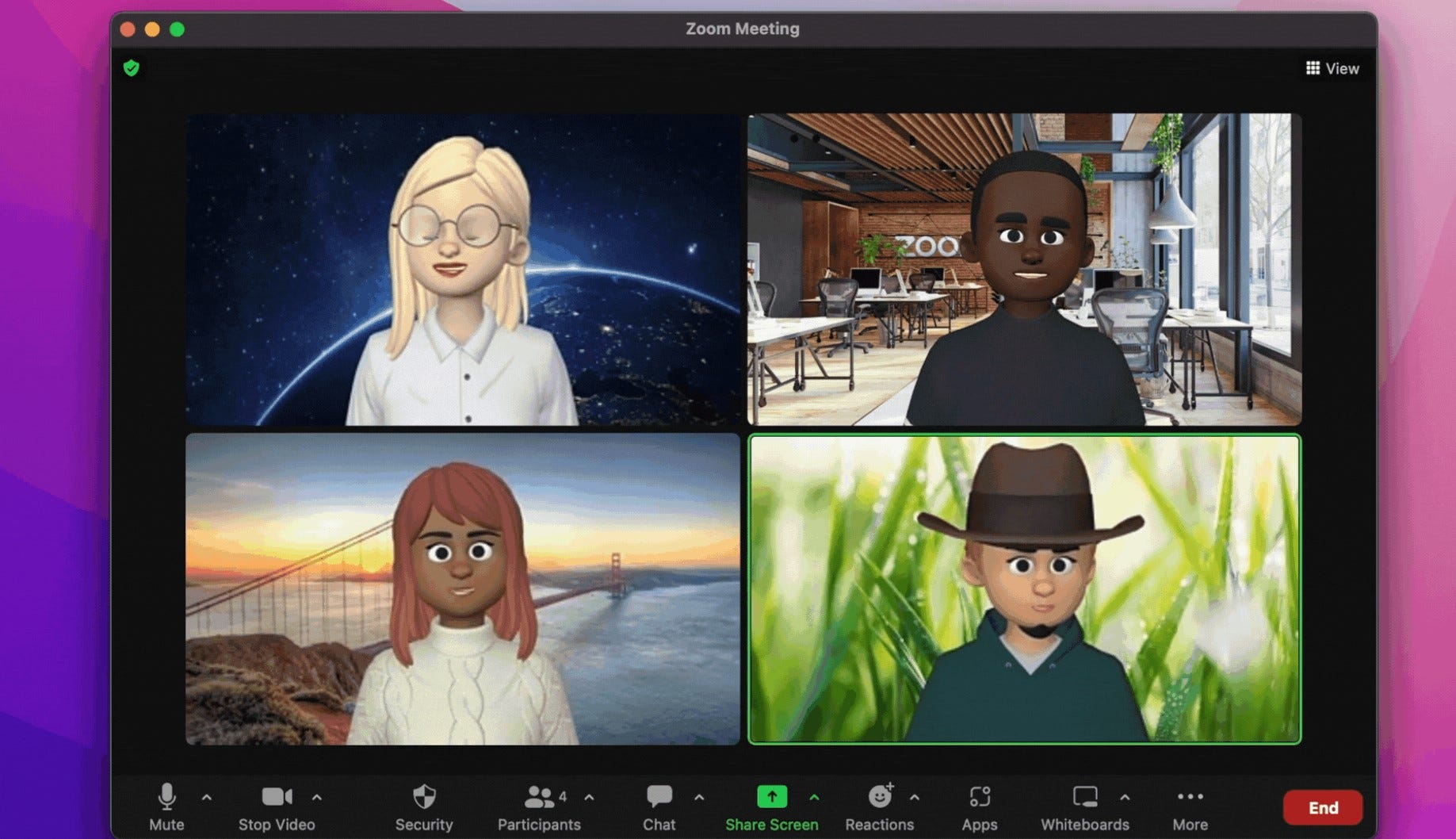Screen dimensions: 1456x839
Task: Click the green encryption shield icon
Action: point(132,68)
